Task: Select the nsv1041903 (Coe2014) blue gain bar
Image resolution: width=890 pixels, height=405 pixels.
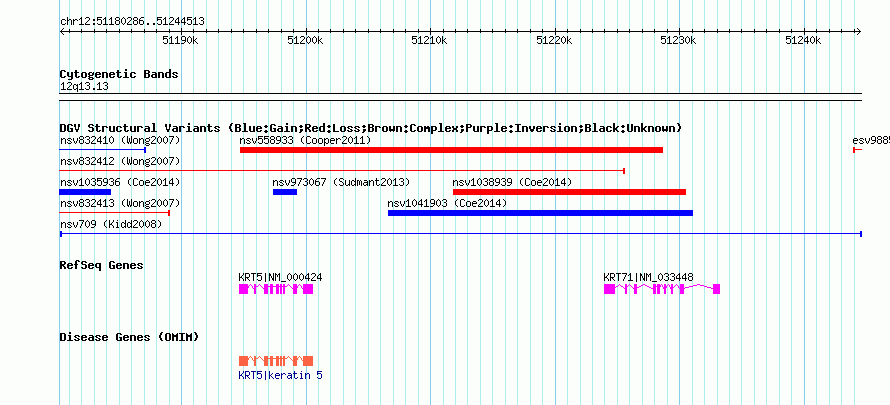Action: 540,213
